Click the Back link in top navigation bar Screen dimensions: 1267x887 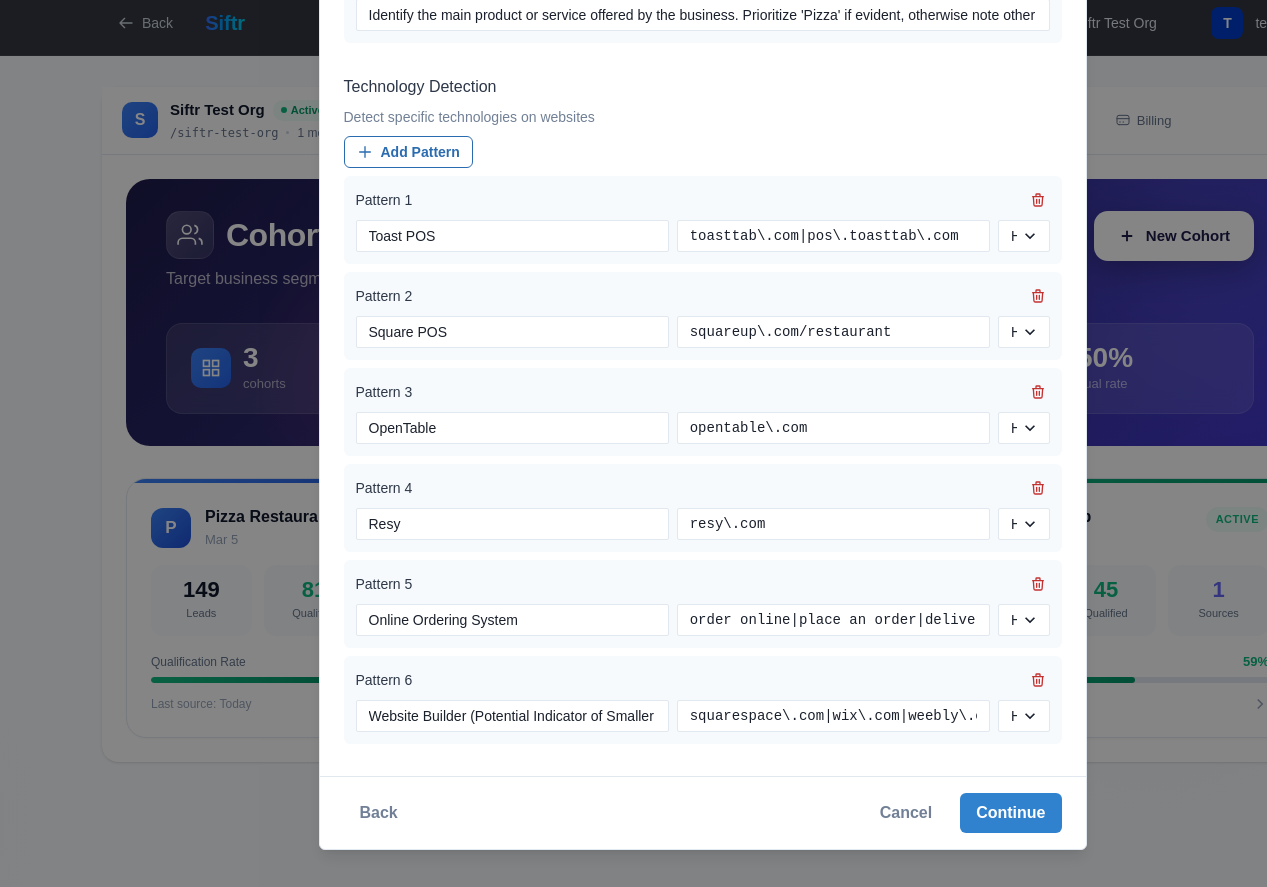click(146, 23)
